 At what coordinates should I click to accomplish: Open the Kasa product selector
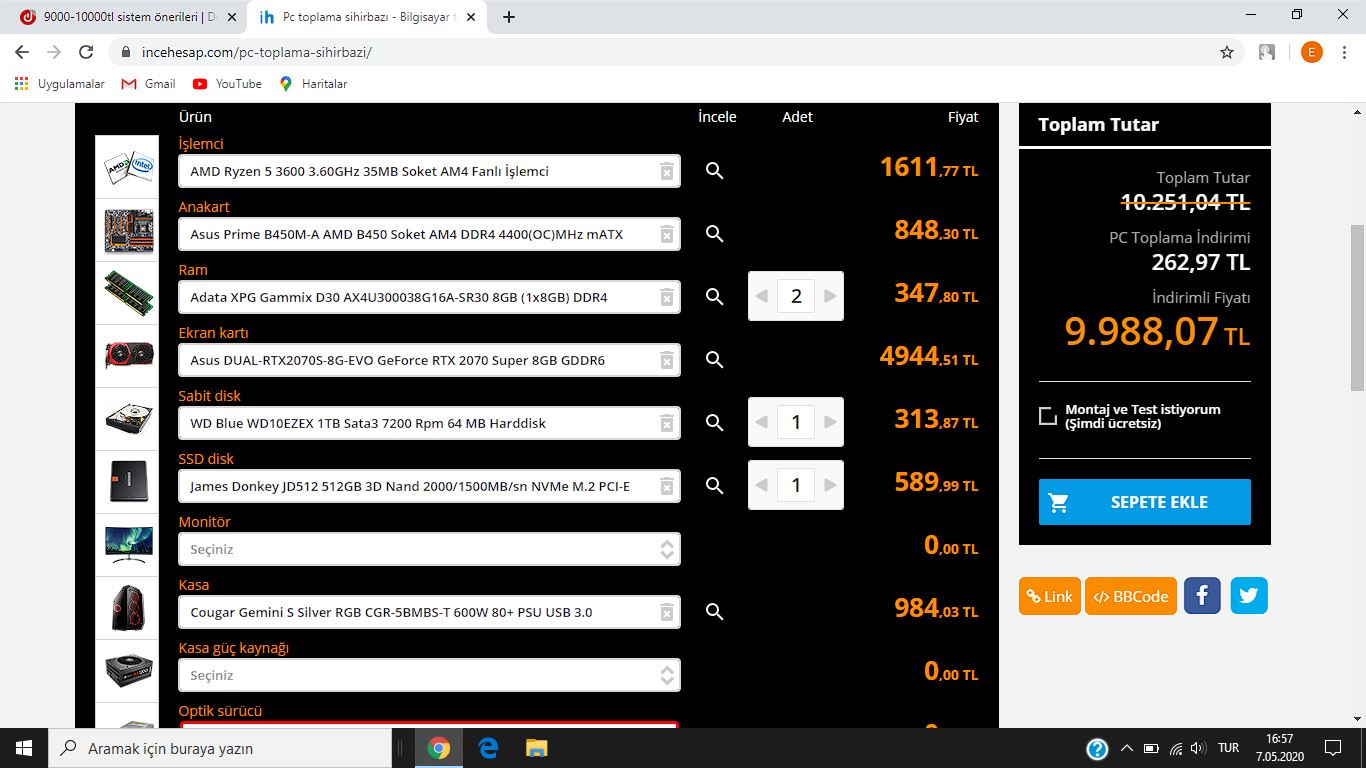coord(429,612)
